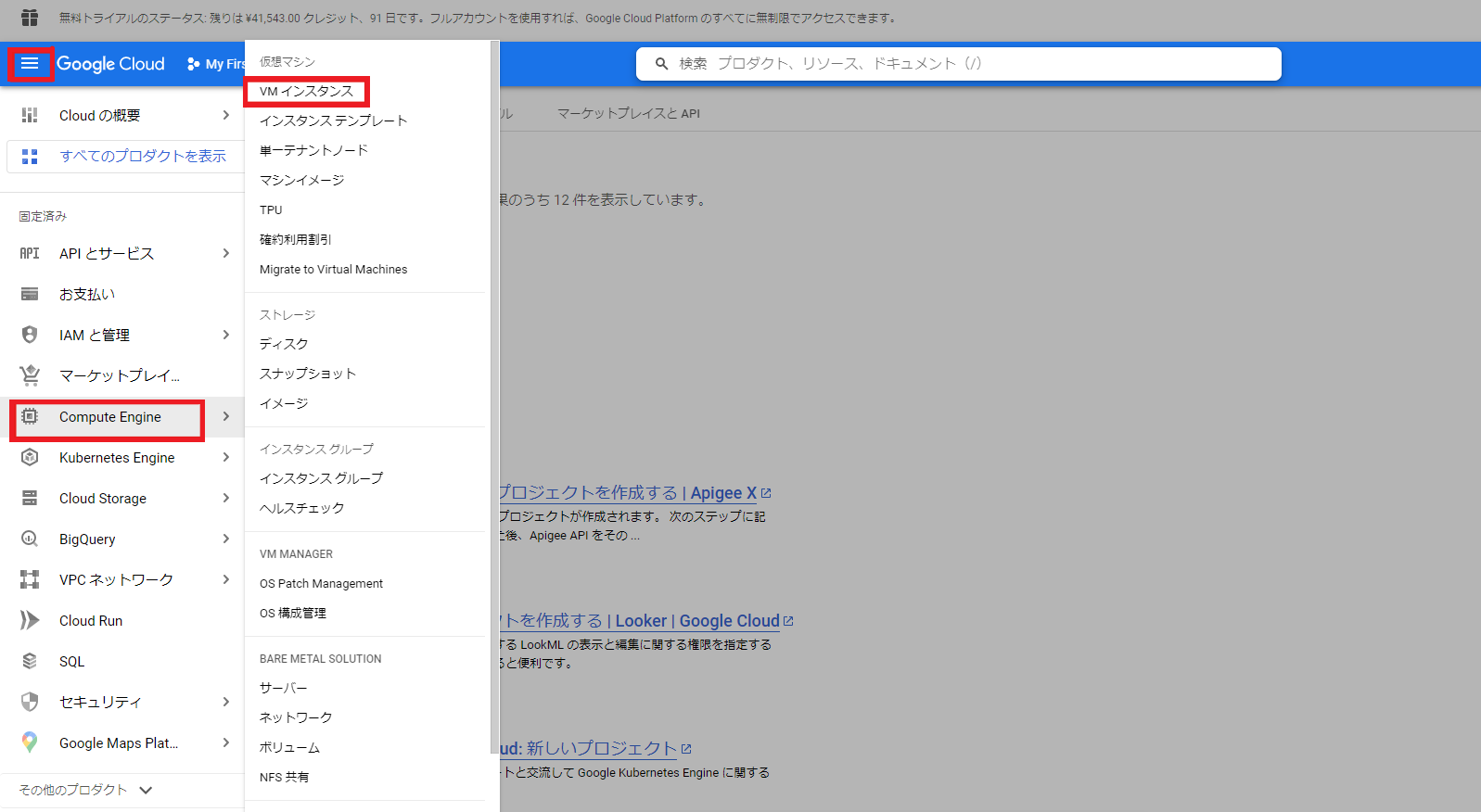Select OS 構成管理 menu item
The width and height of the screenshot is (1481, 812).
point(293,613)
